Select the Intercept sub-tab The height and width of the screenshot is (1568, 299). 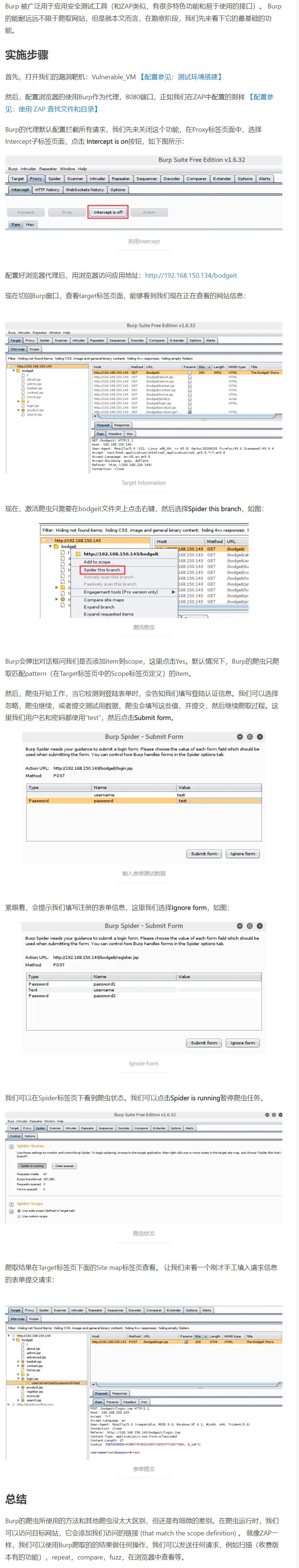click(20, 190)
